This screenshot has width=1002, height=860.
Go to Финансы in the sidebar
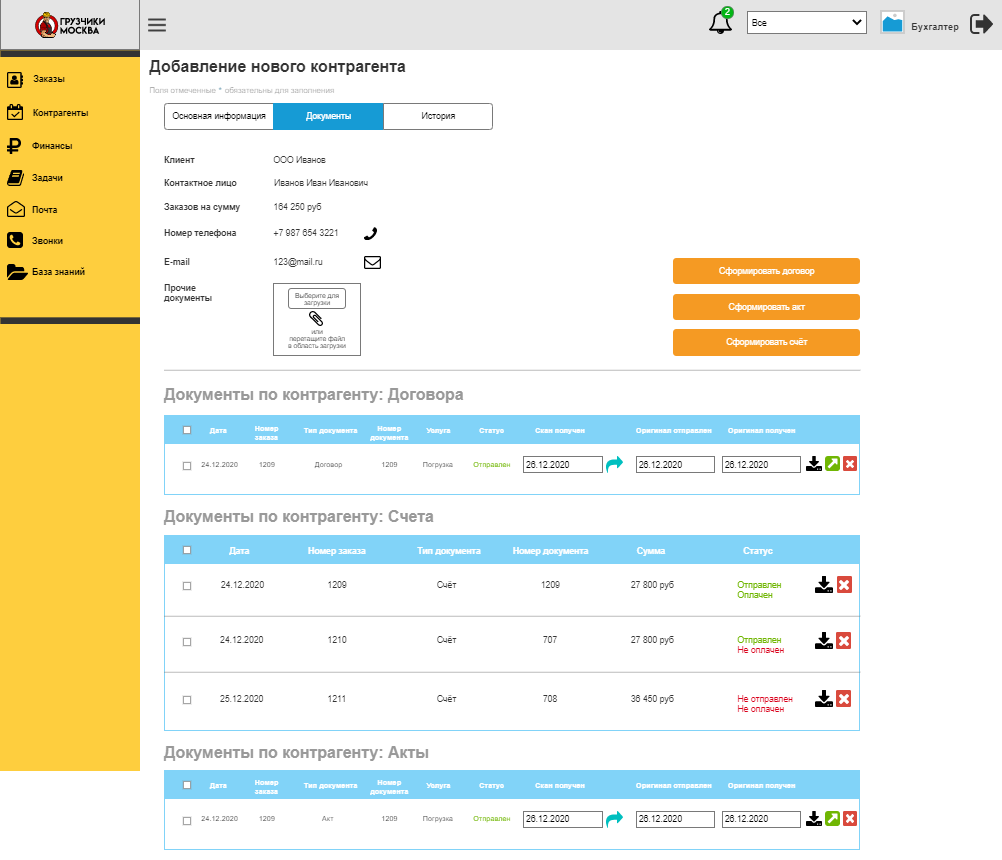pos(52,146)
